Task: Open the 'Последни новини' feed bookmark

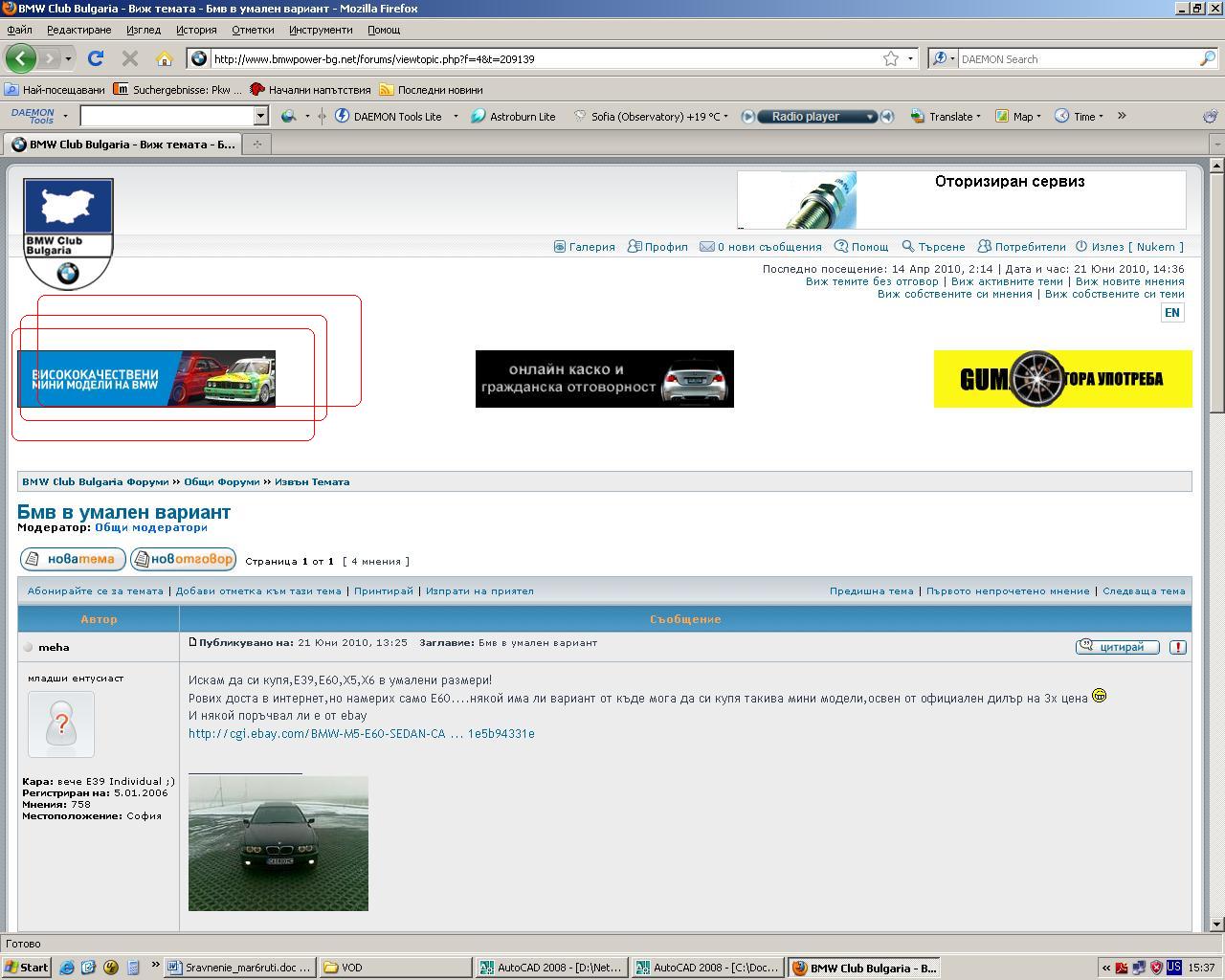Action: pos(431,90)
